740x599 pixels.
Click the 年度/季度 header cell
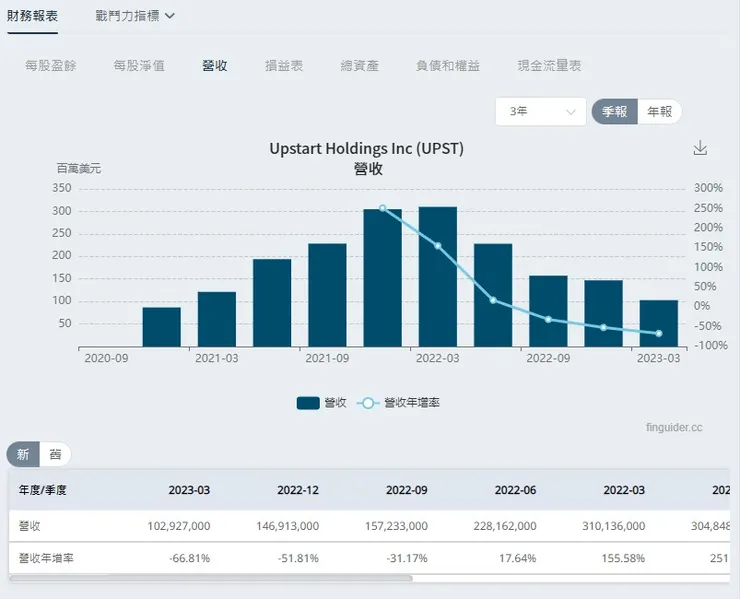42,490
